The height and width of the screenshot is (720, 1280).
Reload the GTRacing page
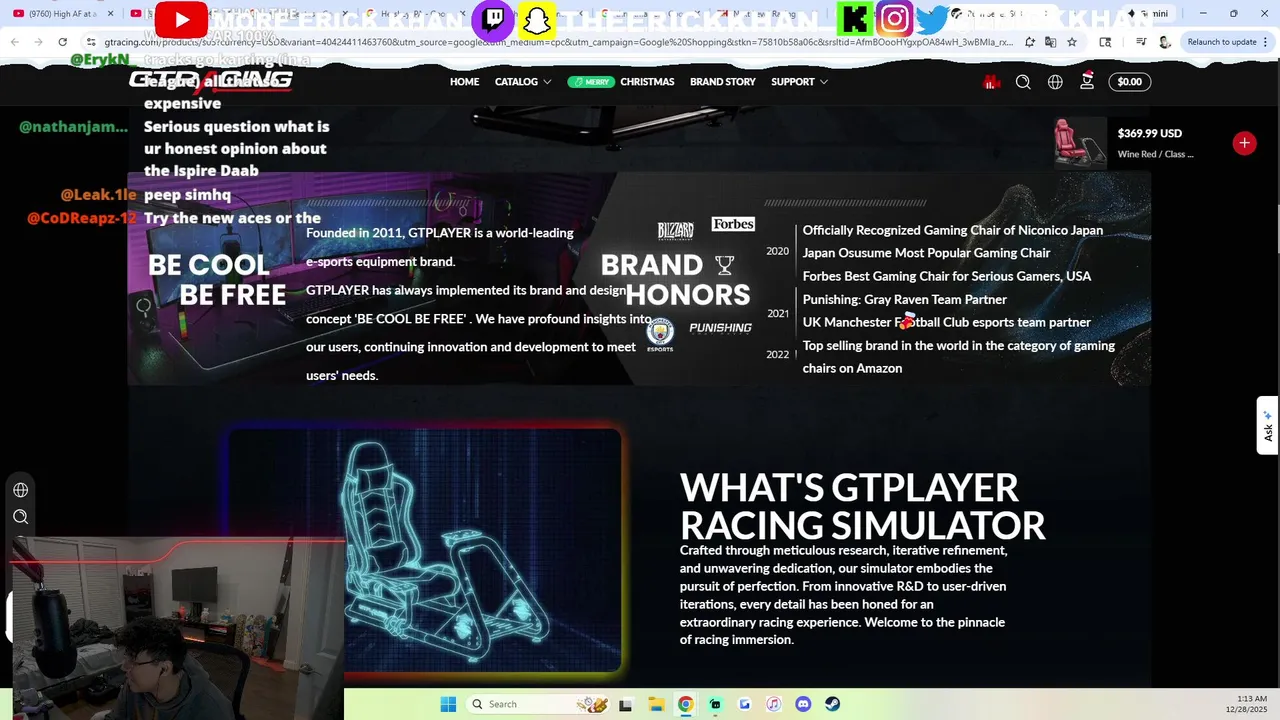[x=63, y=42]
